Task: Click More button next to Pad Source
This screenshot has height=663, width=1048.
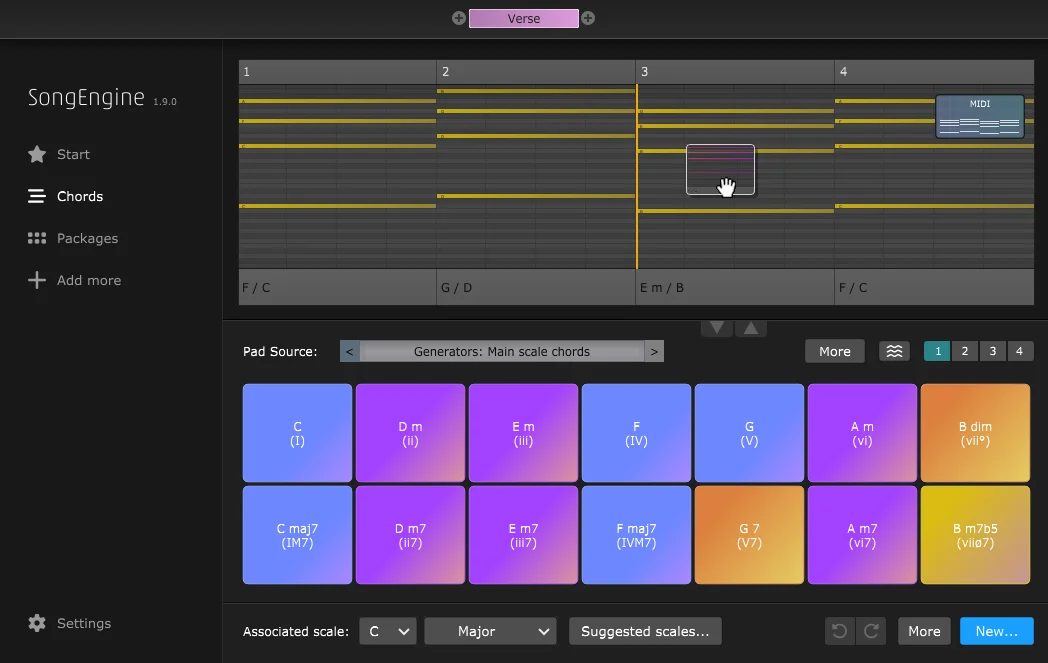Action: coord(835,352)
